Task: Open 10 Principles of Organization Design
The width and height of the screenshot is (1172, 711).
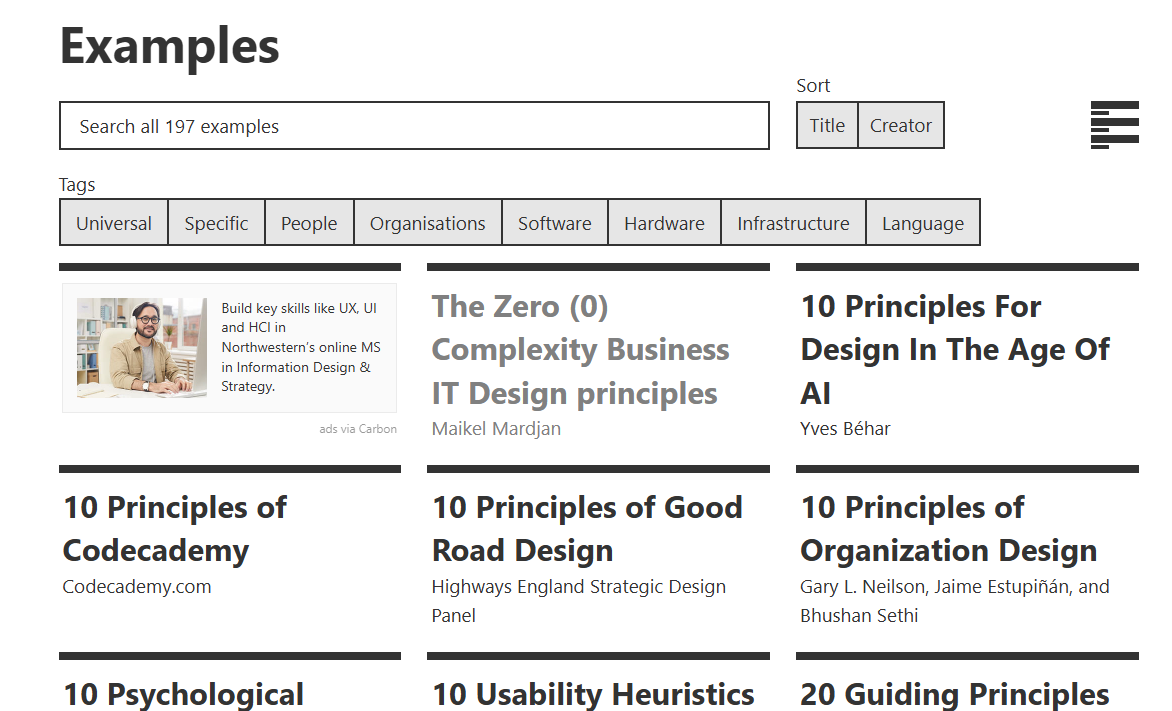Action: [948, 529]
